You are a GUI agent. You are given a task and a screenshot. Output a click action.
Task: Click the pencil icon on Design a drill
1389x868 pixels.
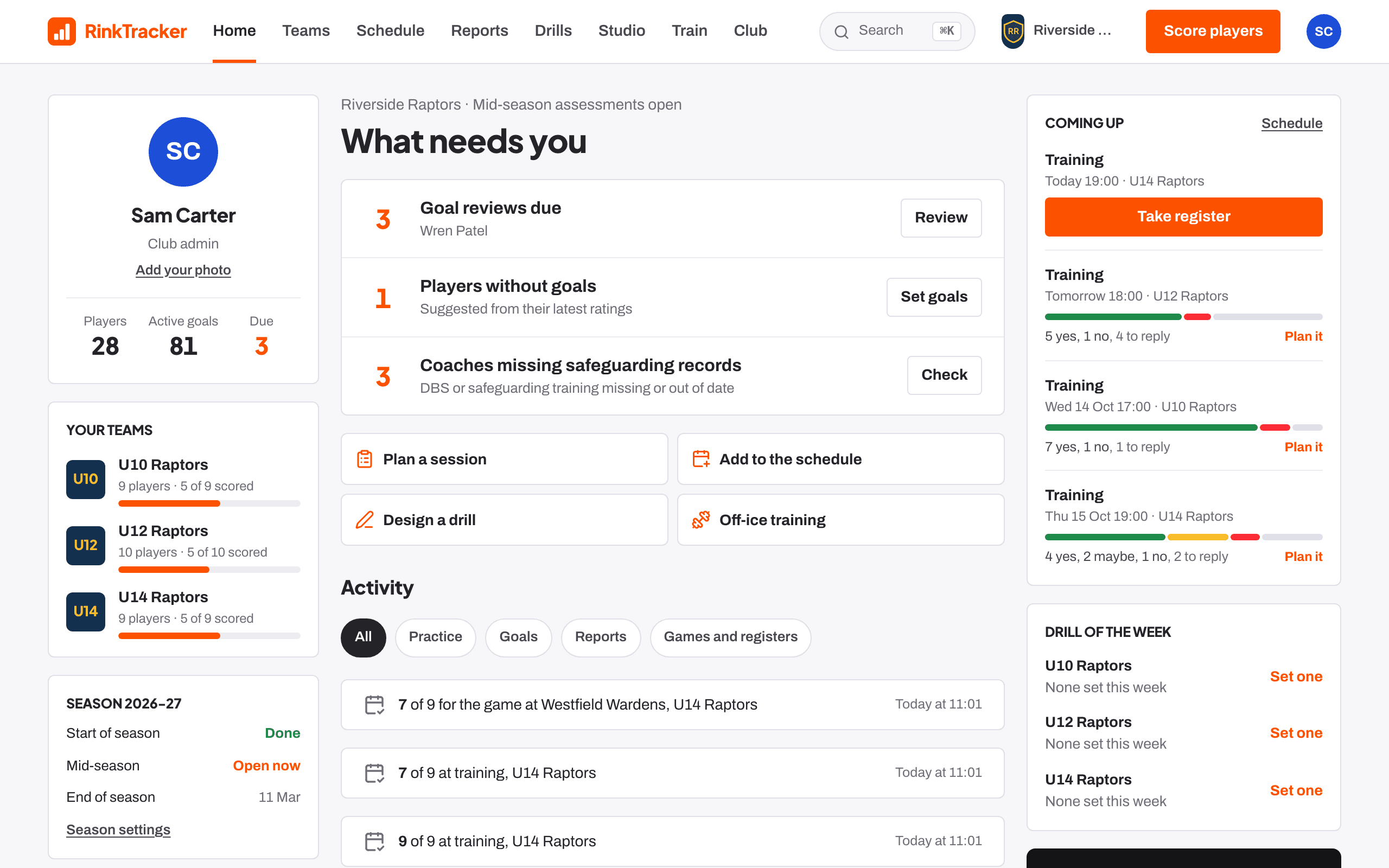pos(365,520)
